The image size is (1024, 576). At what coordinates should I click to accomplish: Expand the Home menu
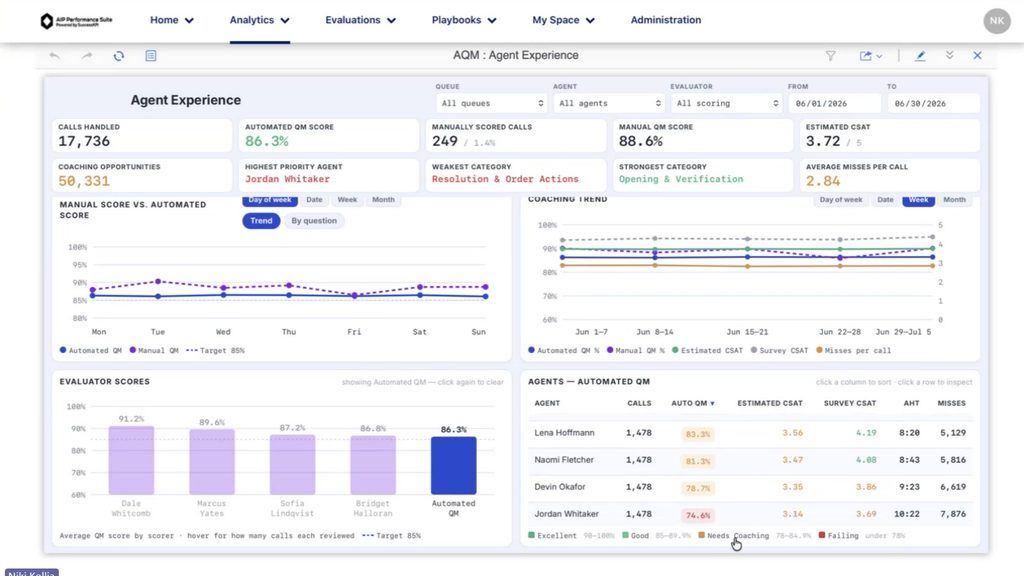click(x=172, y=20)
